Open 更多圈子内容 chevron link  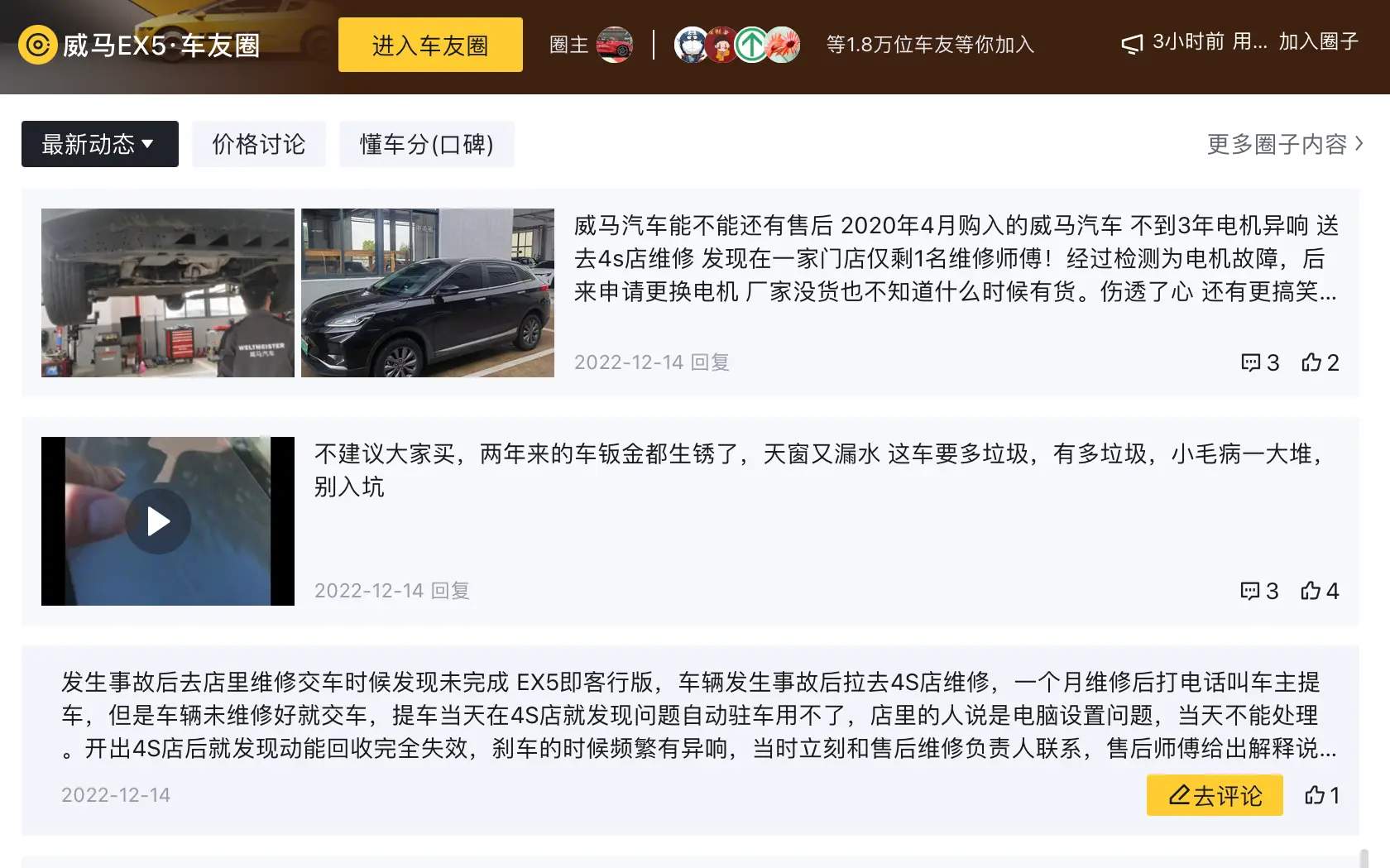pyautogui.click(x=1285, y=144)
